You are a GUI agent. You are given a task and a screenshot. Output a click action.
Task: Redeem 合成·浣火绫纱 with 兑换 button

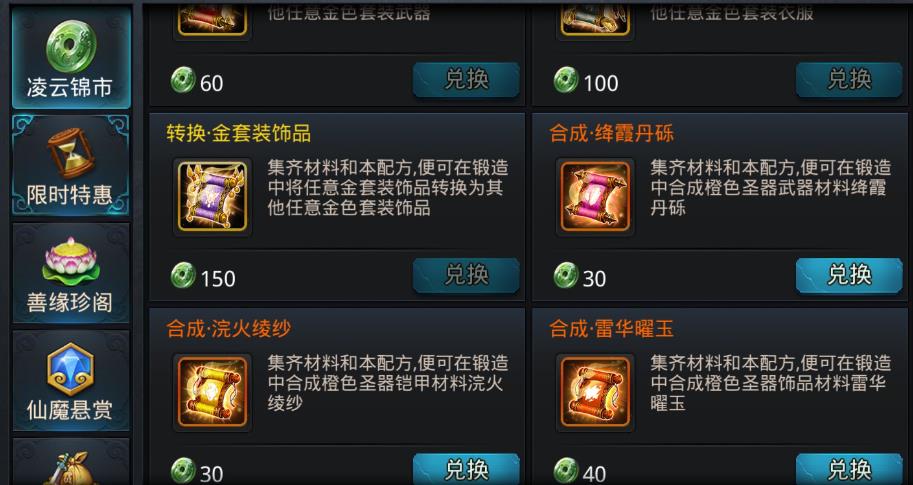pos(466,469)
